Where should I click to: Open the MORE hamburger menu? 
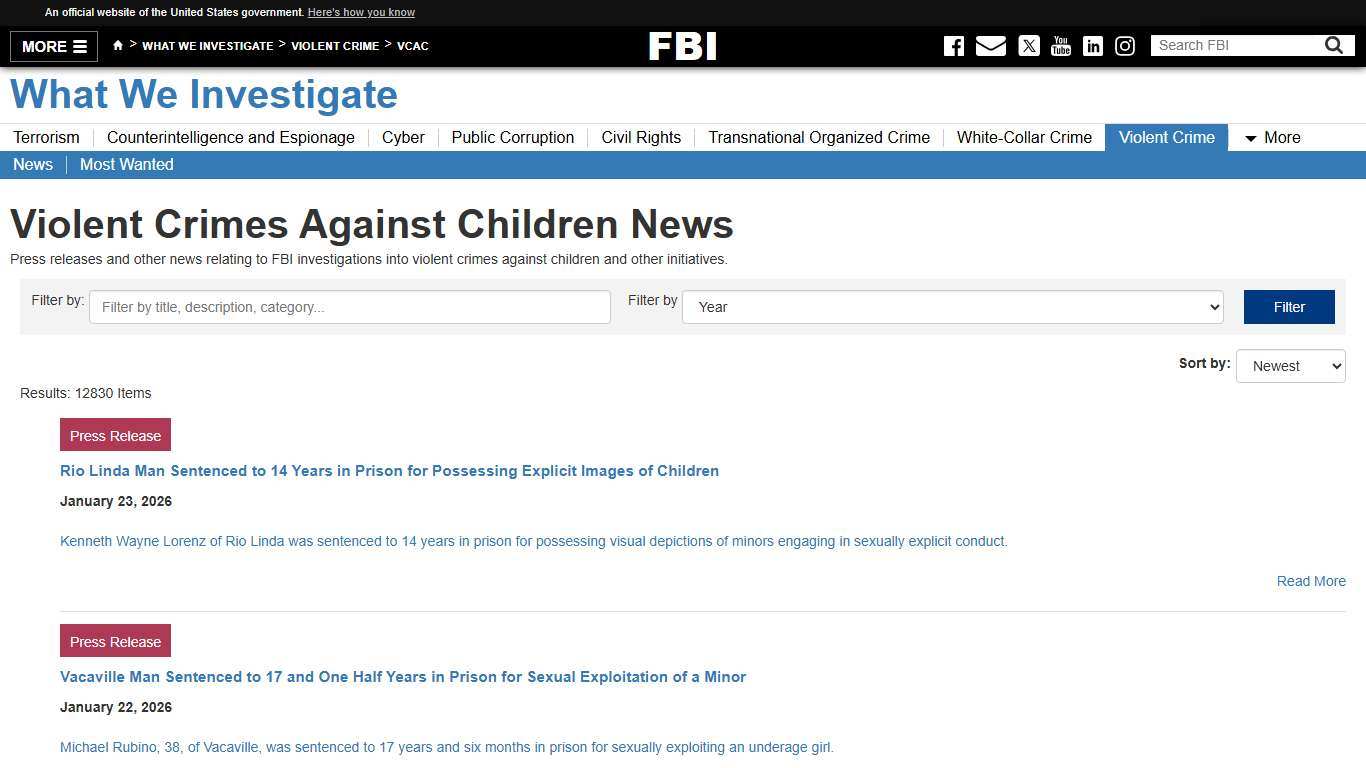pos(53,46)
